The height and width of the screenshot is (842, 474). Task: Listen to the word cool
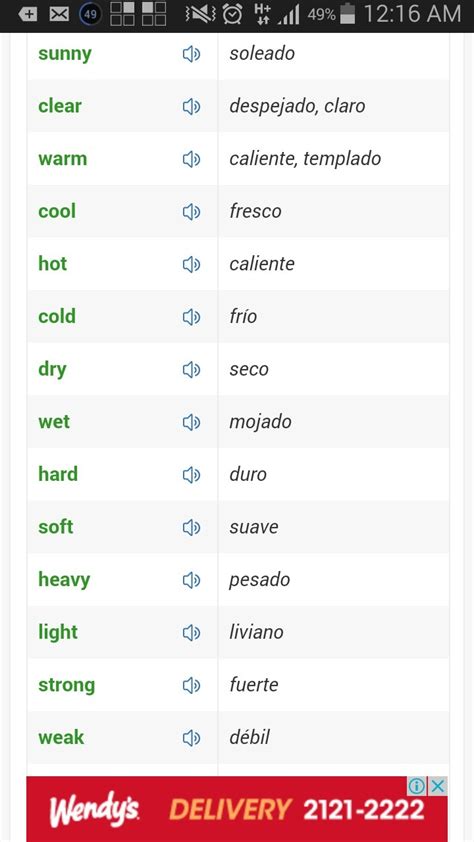coord(191,212)
